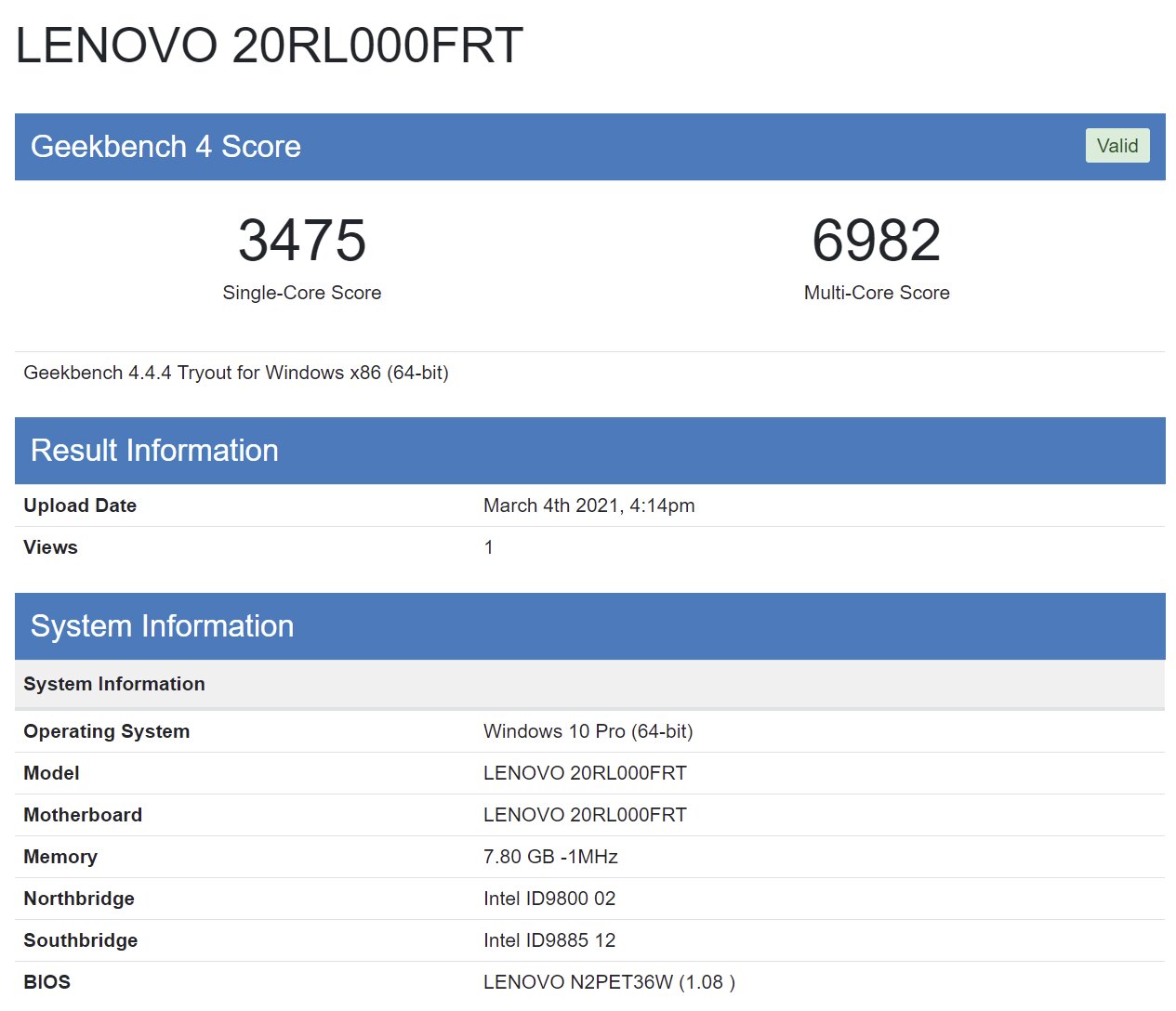Screen dimensions: 1176x1011
Task: Select the Southbridge value Intel ID9885 12
Action: (x=549, y=940)
